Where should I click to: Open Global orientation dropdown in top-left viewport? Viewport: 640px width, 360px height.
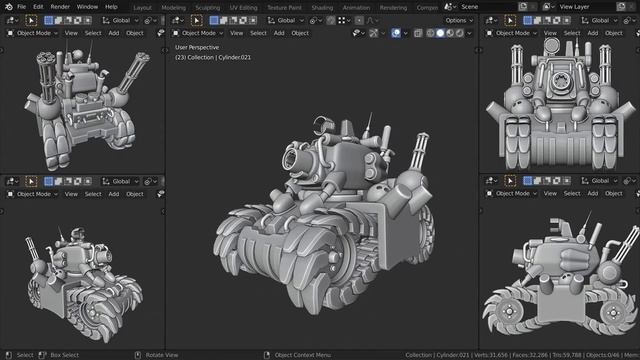point(120,20)
